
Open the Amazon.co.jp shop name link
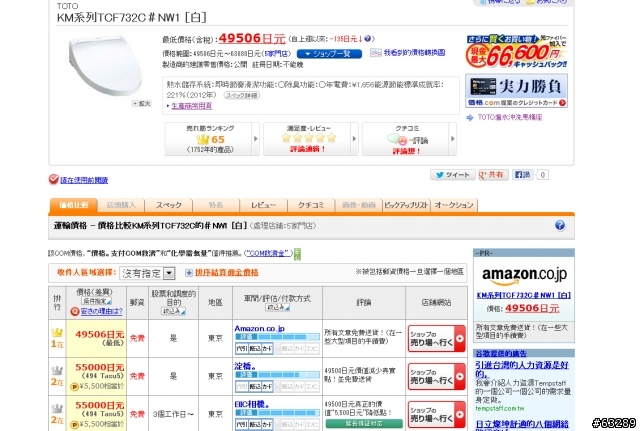click(260, 328)
